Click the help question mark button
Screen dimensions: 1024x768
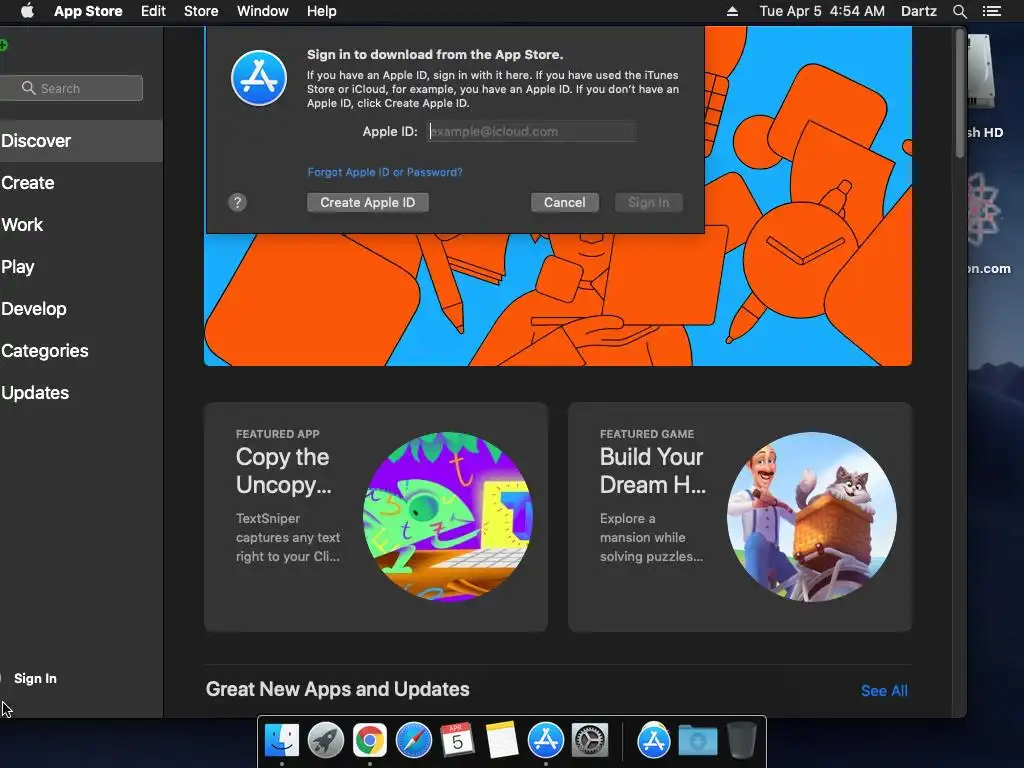click(238, 202)
